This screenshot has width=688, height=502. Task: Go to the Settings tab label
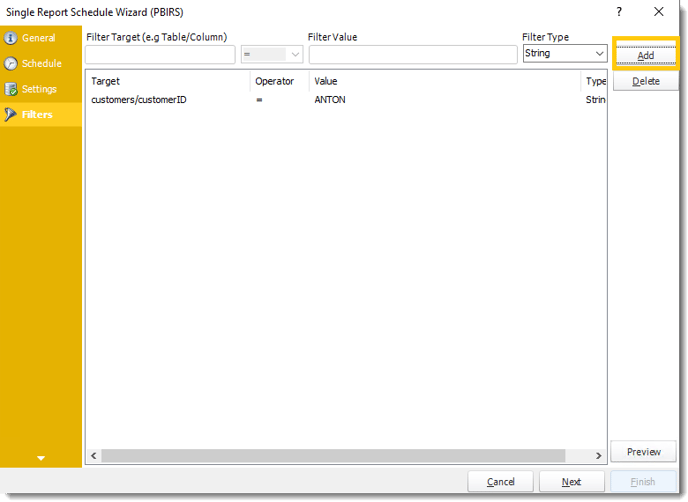pyautogui.click(x=39, y=89)
